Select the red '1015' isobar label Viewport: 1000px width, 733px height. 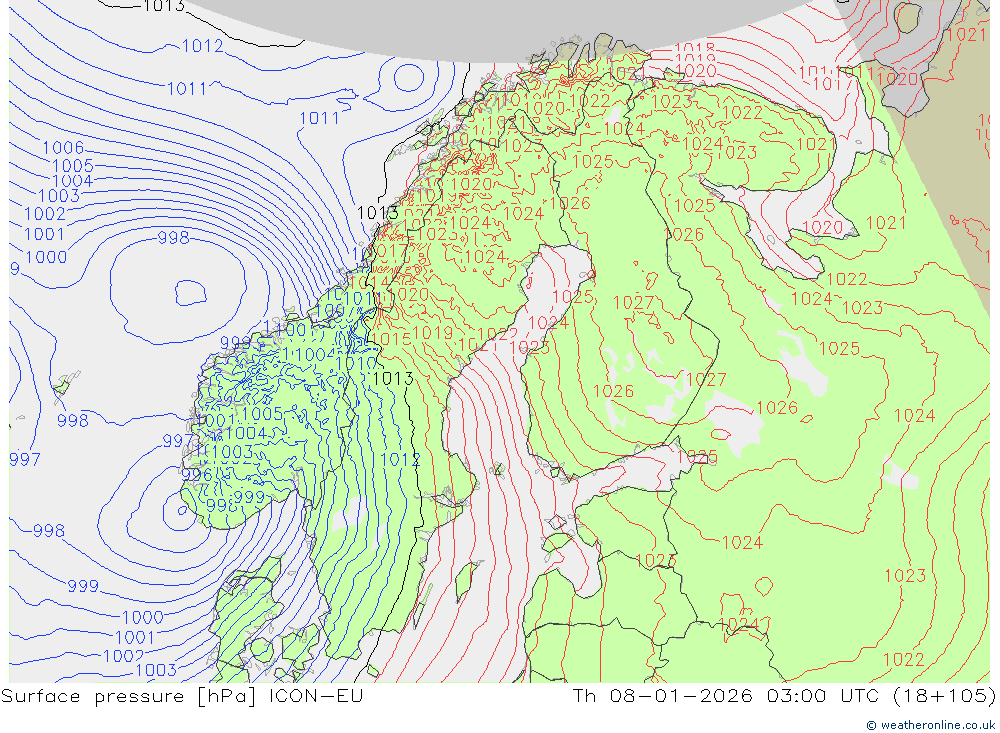[391, 339]
